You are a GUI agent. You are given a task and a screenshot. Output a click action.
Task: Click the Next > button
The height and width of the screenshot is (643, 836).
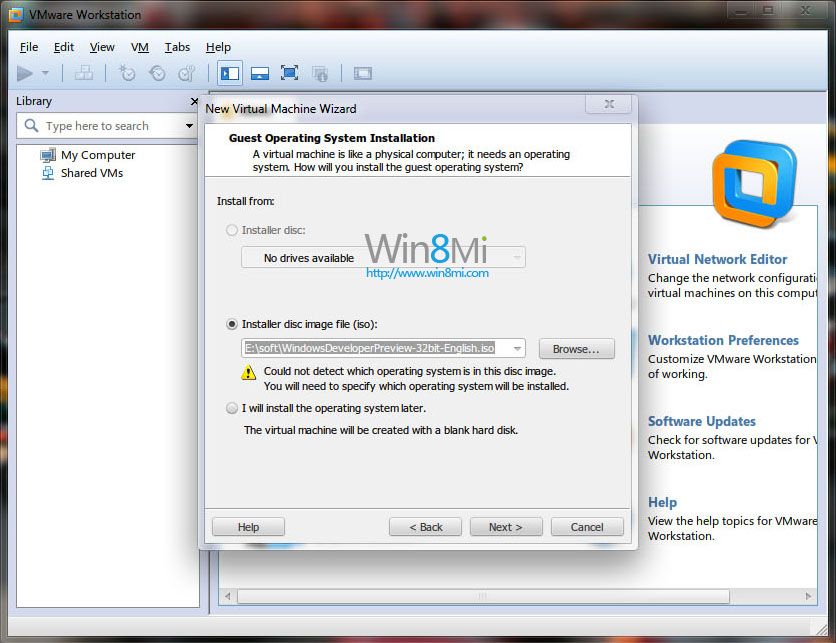pos(505,527)
